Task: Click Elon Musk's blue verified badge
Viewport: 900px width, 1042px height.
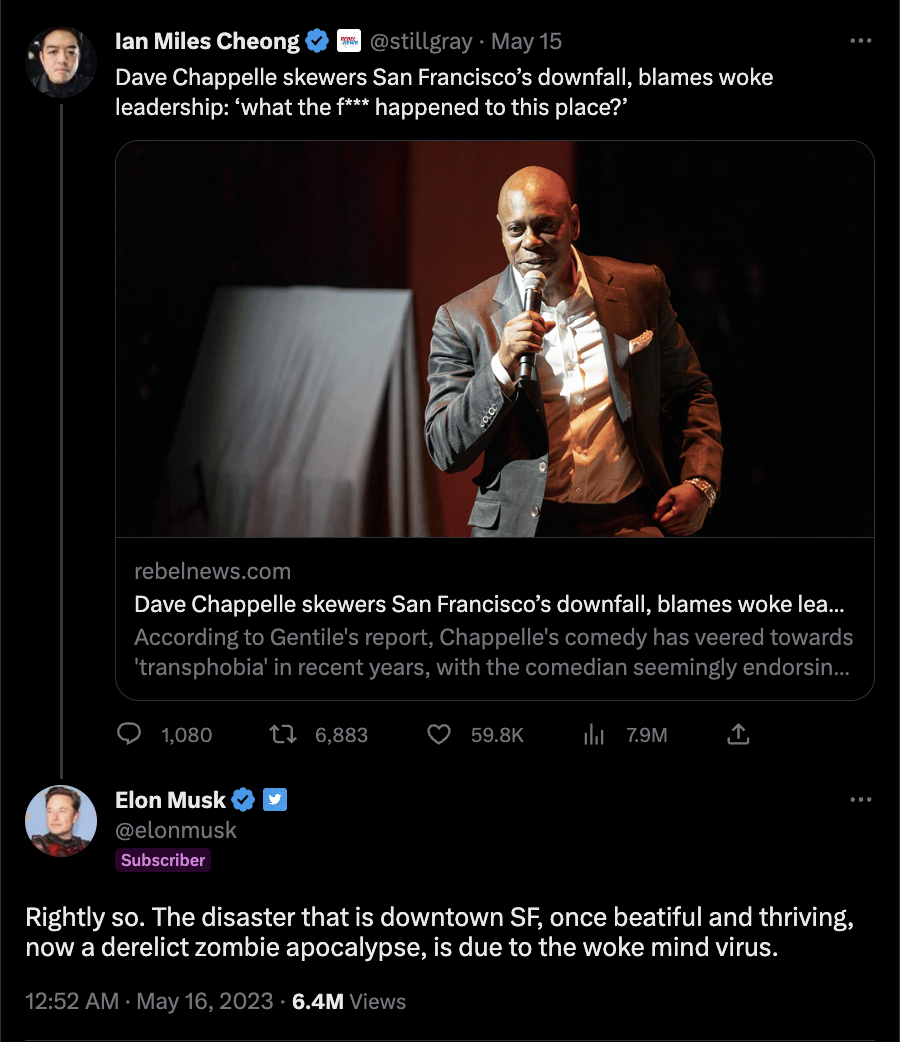Action: tap(243, 800)
